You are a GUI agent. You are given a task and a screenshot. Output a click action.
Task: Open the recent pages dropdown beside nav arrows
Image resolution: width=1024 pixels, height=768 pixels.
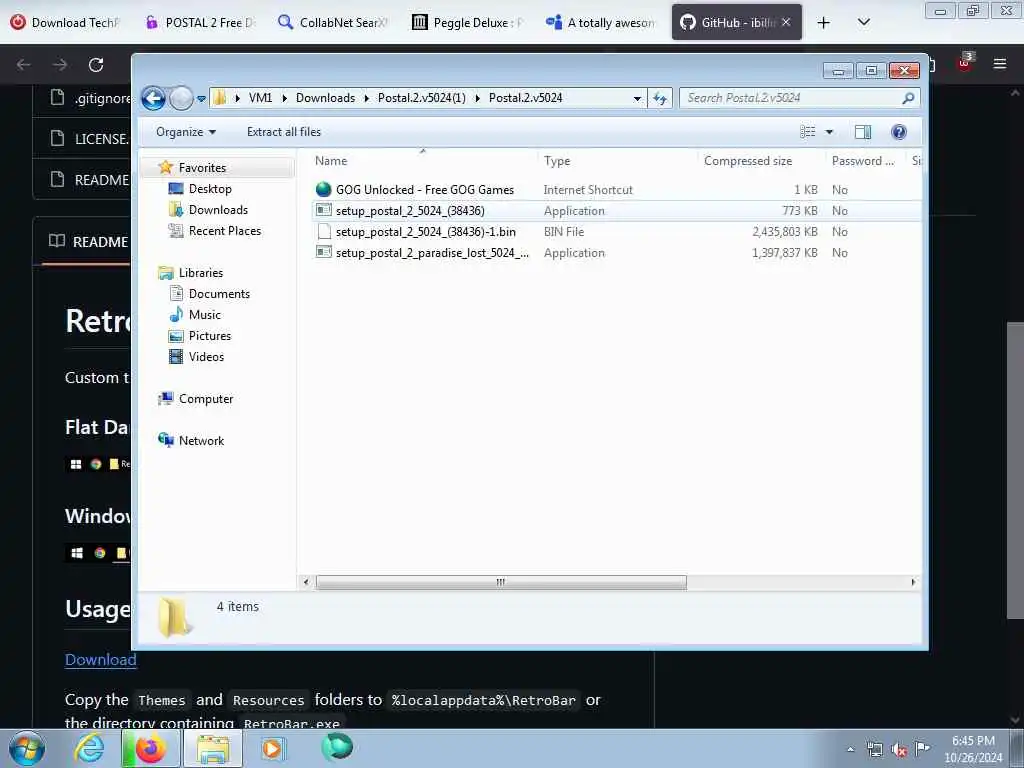point(201,99)
